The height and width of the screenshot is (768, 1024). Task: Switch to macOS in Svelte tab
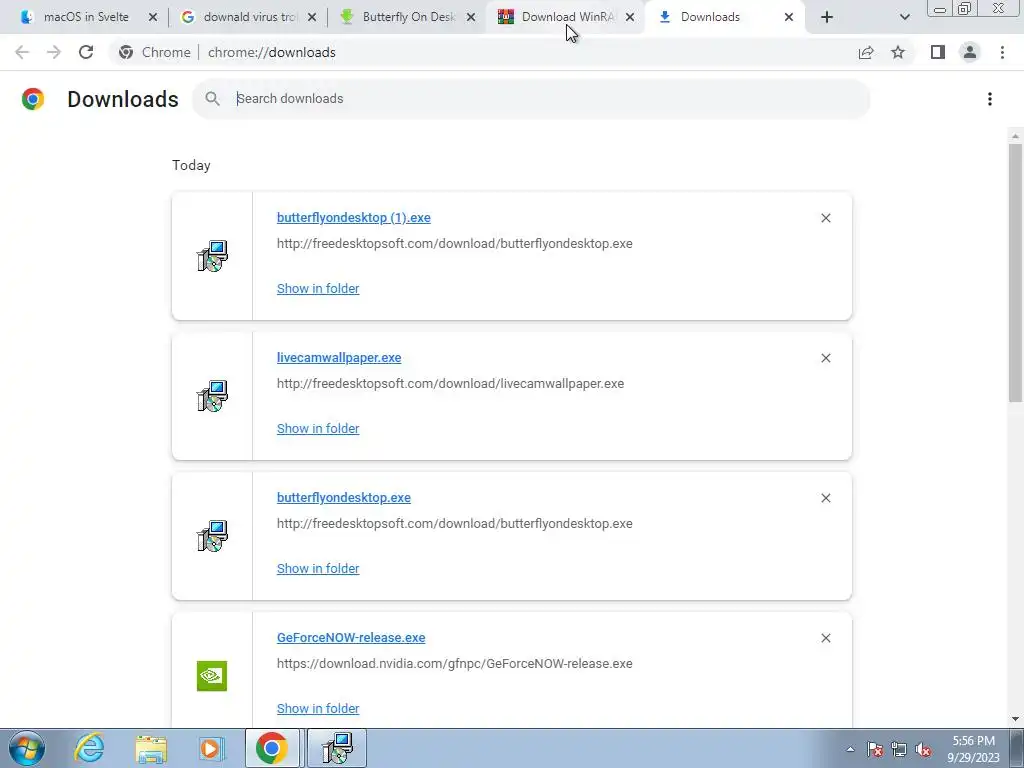tap(86, 17)
